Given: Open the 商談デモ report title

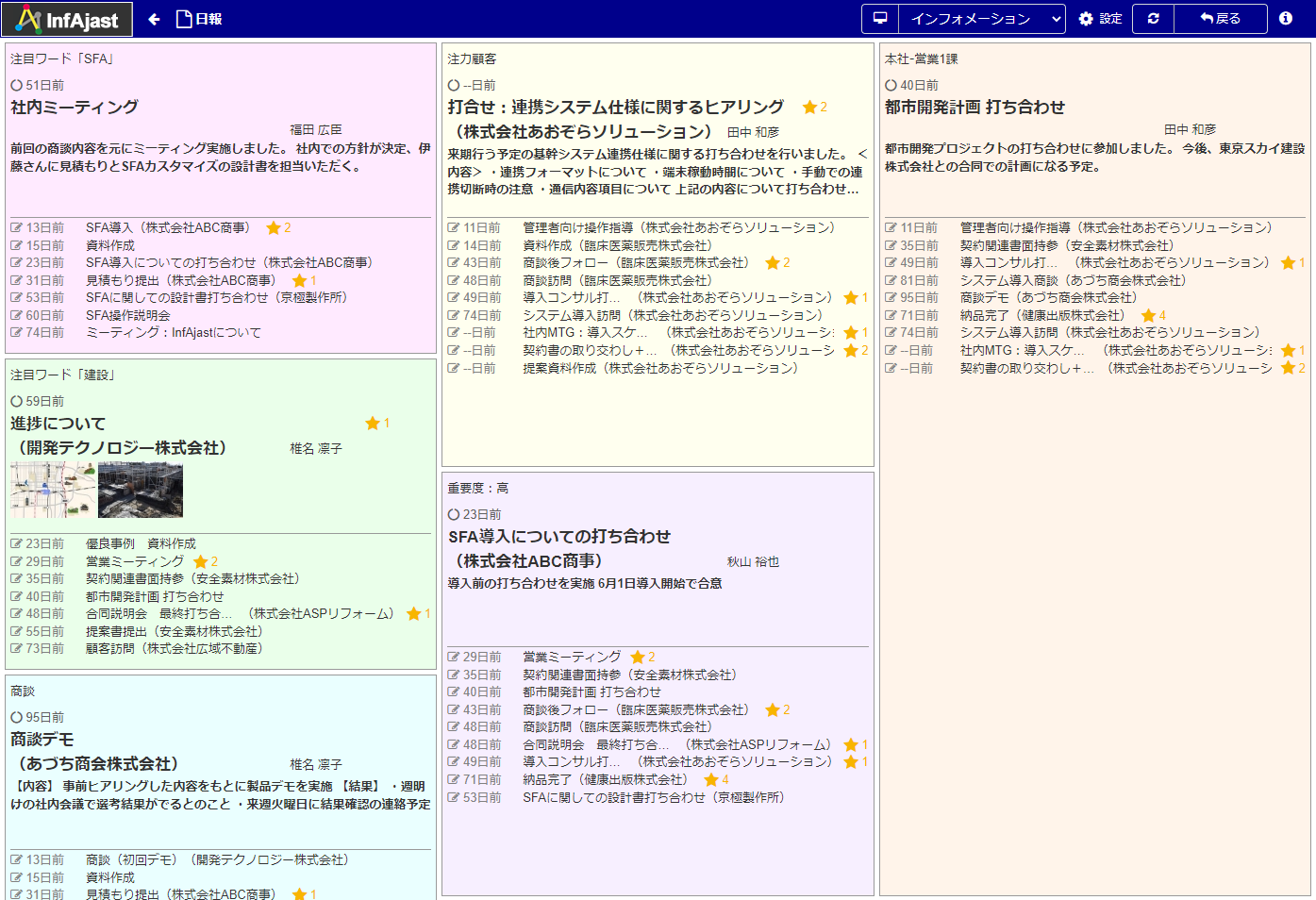Looking at the screenshot, I should coord(42,740).
